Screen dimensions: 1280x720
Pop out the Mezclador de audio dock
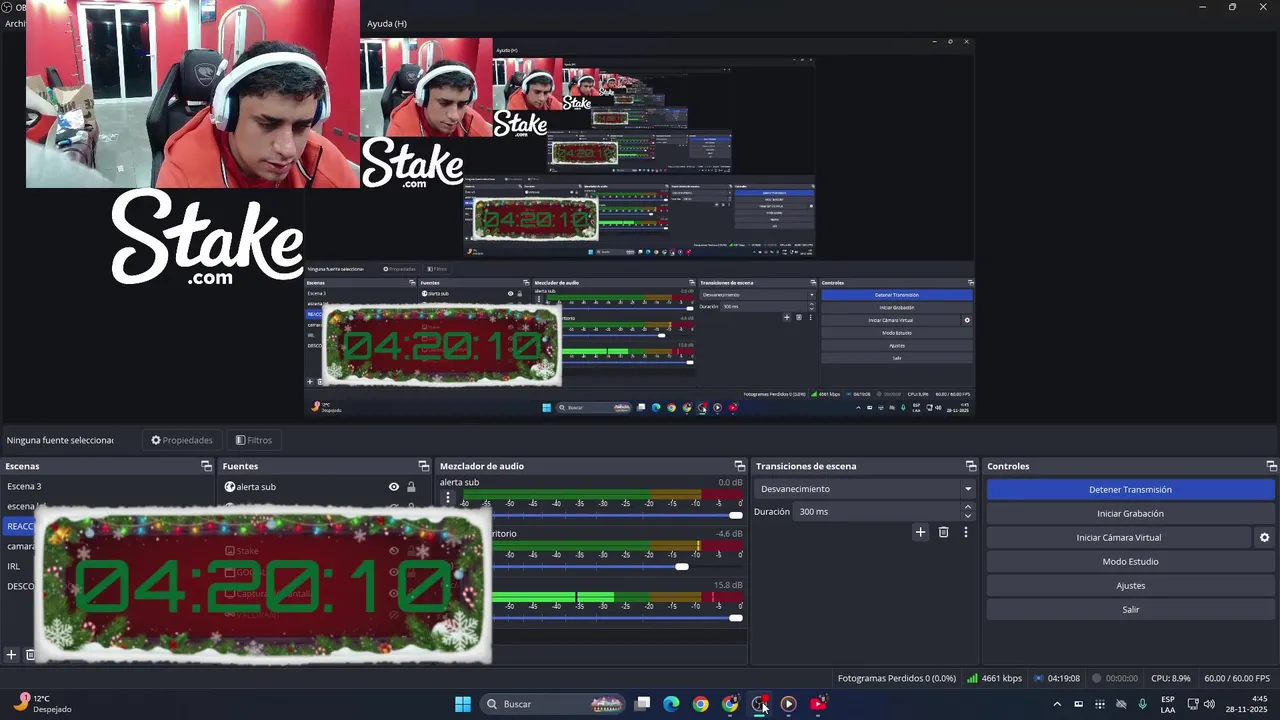click(x=740, y=466)
